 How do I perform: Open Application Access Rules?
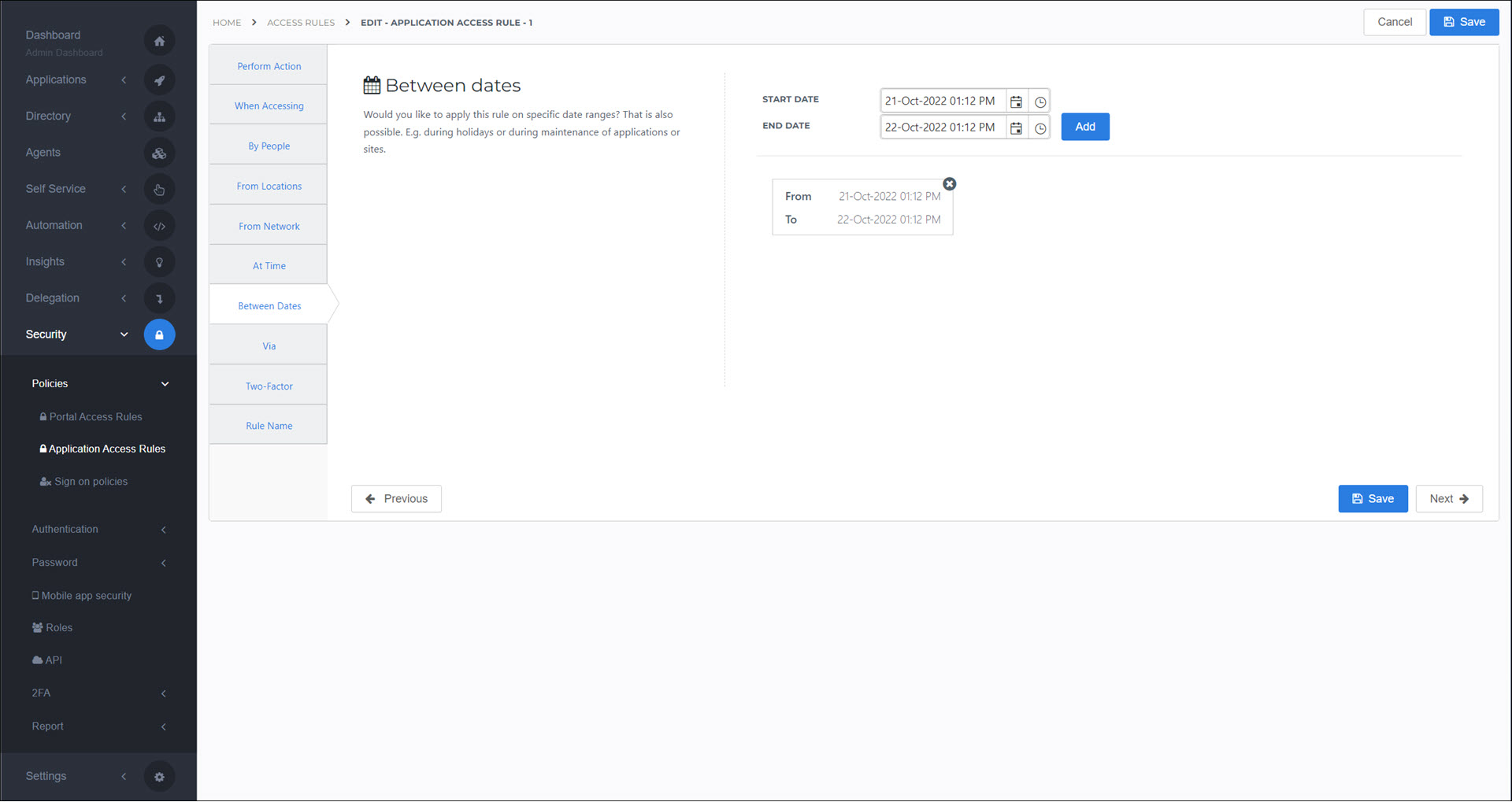pyautogui.click(x=102, y=449)
